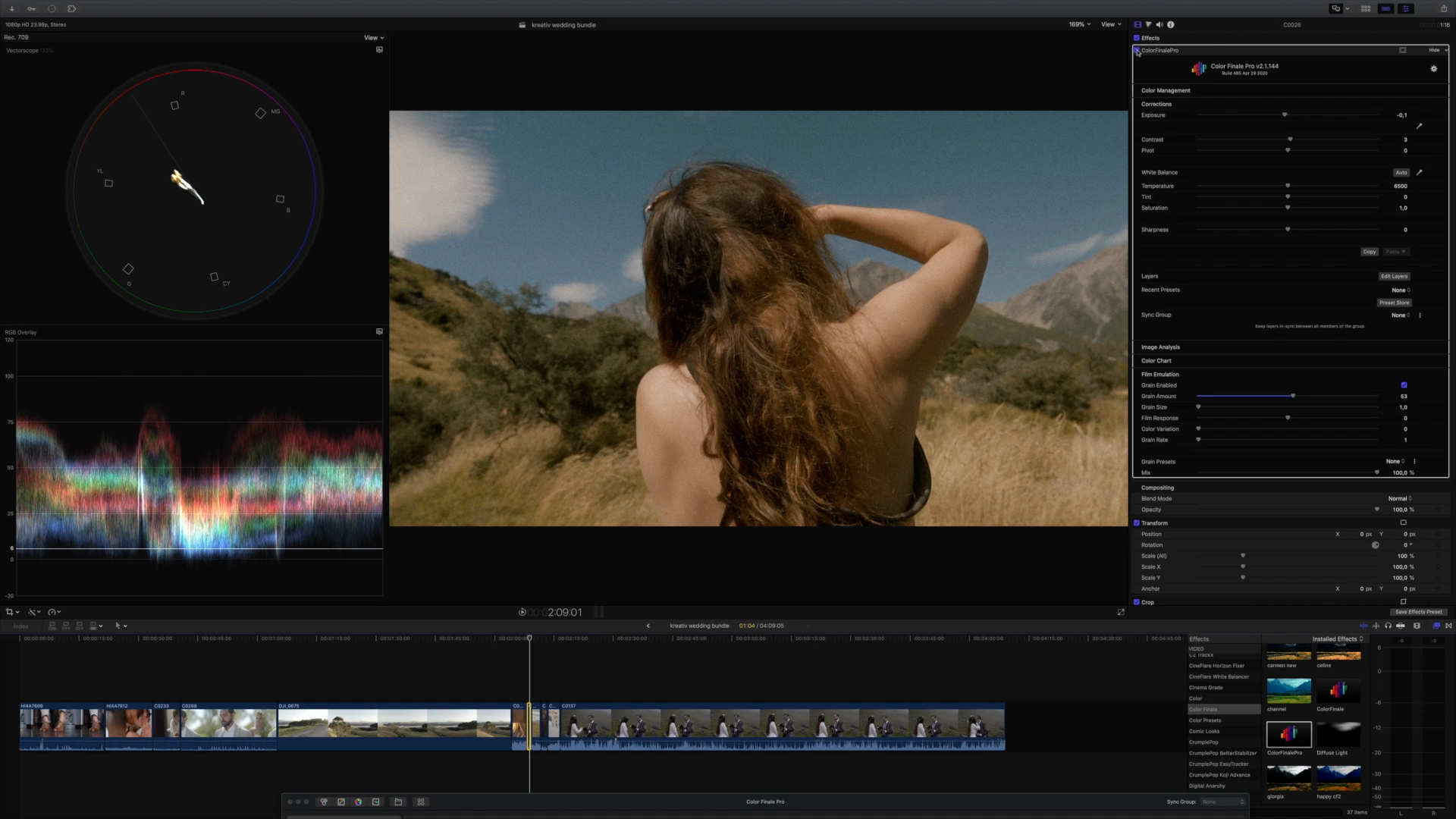Viewport: 1456px width, 819px height.
Task: Click the Preset Store button
Action: [x=1394, y=303]
